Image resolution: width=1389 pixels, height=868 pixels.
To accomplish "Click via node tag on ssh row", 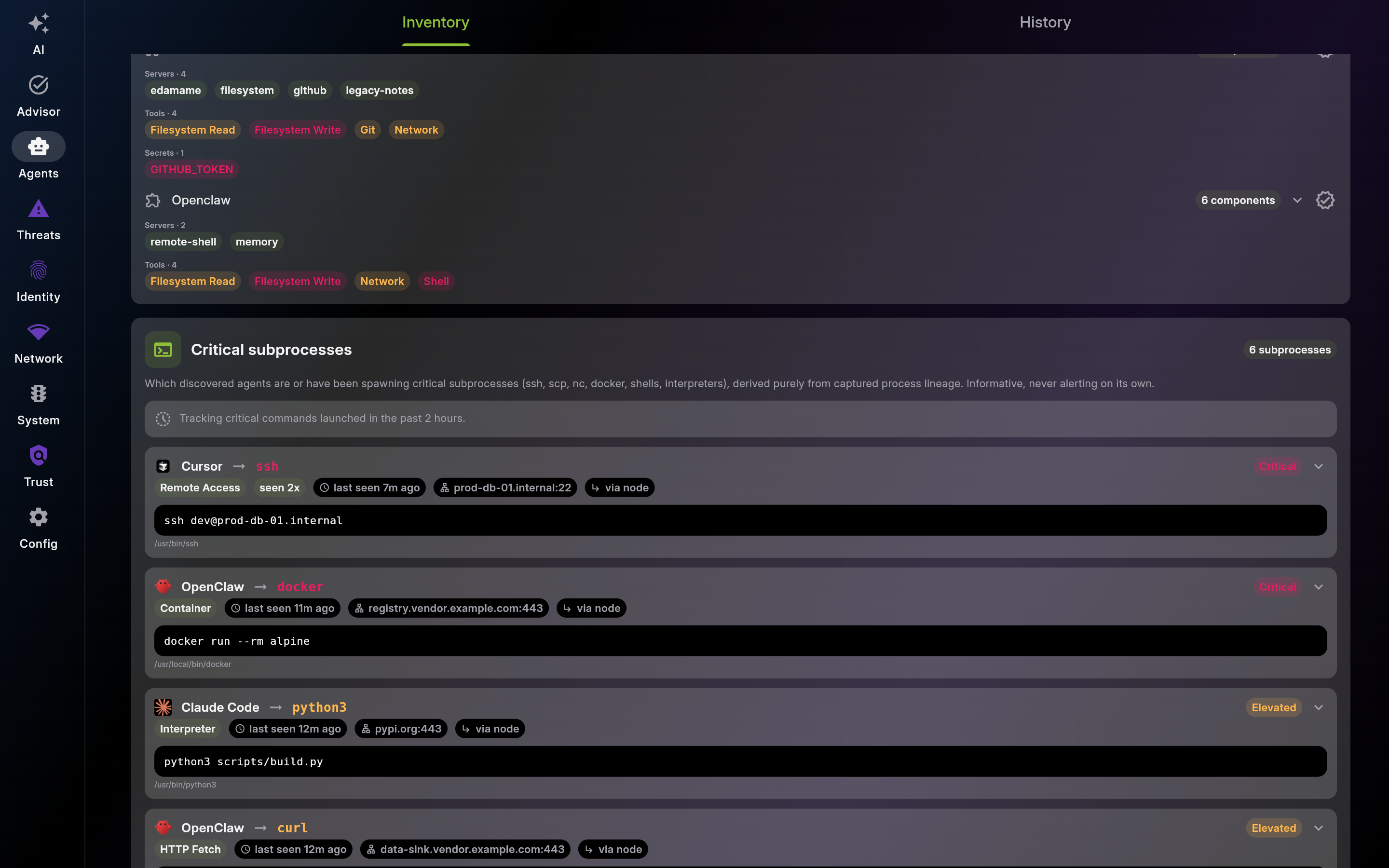I will [620, 488].
